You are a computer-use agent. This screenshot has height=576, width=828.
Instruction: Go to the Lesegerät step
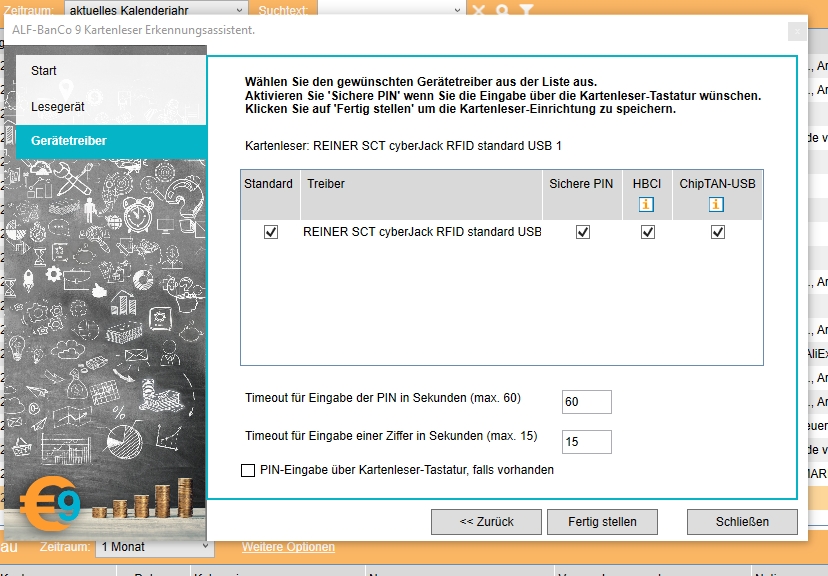[111, 107]
